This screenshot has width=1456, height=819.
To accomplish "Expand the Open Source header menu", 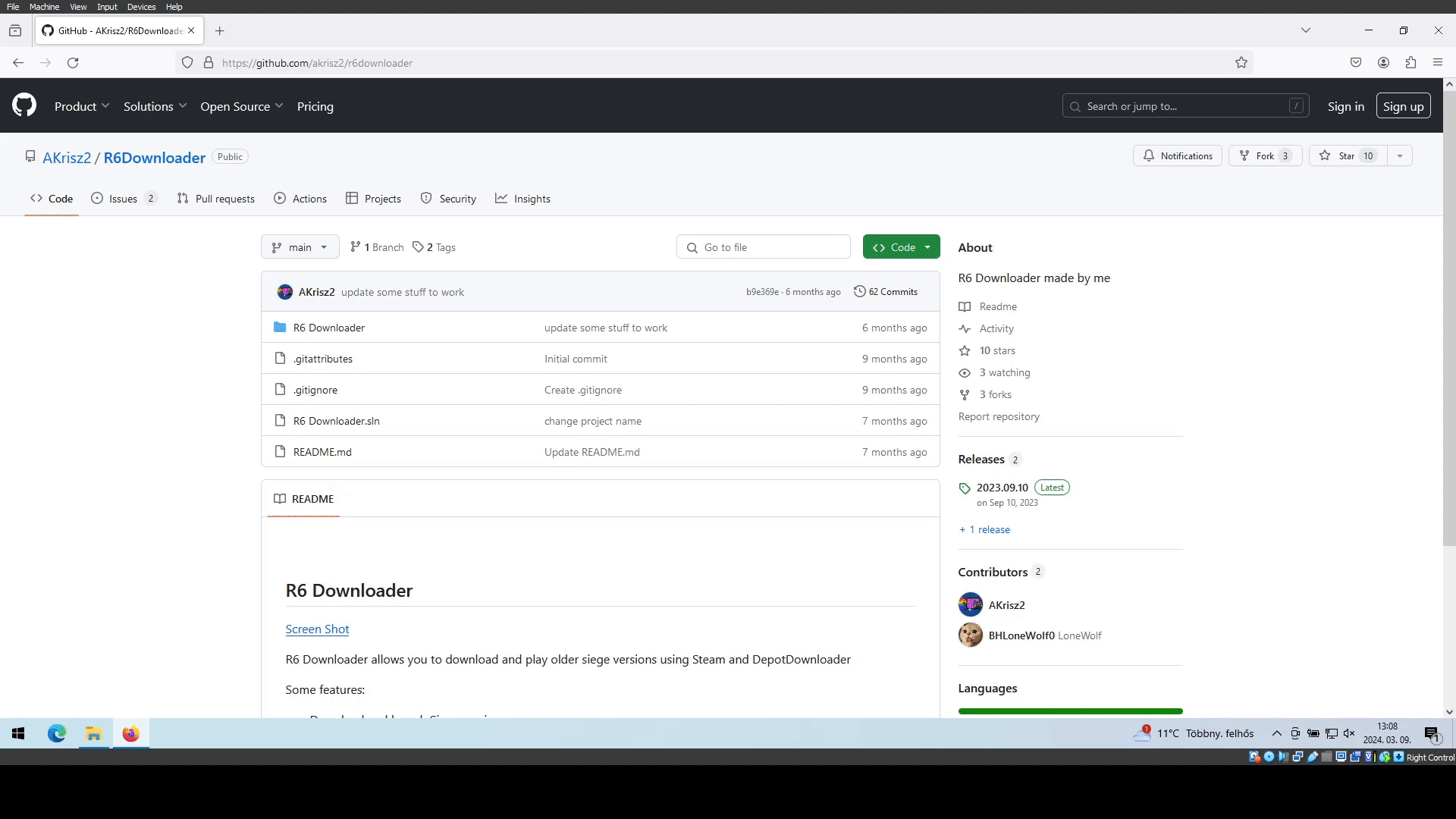I will (x=242, y=107).
